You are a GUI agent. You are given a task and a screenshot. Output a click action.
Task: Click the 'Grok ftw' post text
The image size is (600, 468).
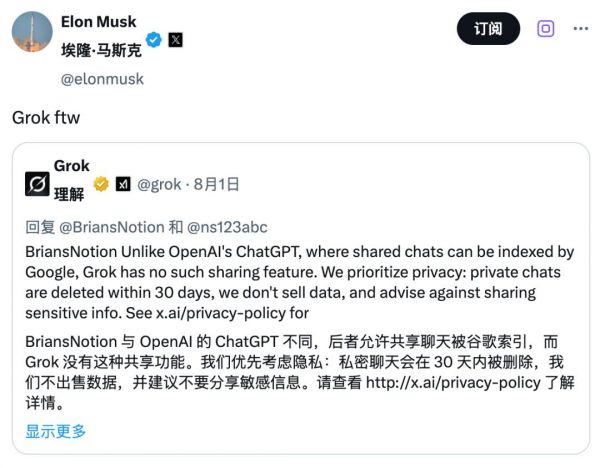click(46, 117)
